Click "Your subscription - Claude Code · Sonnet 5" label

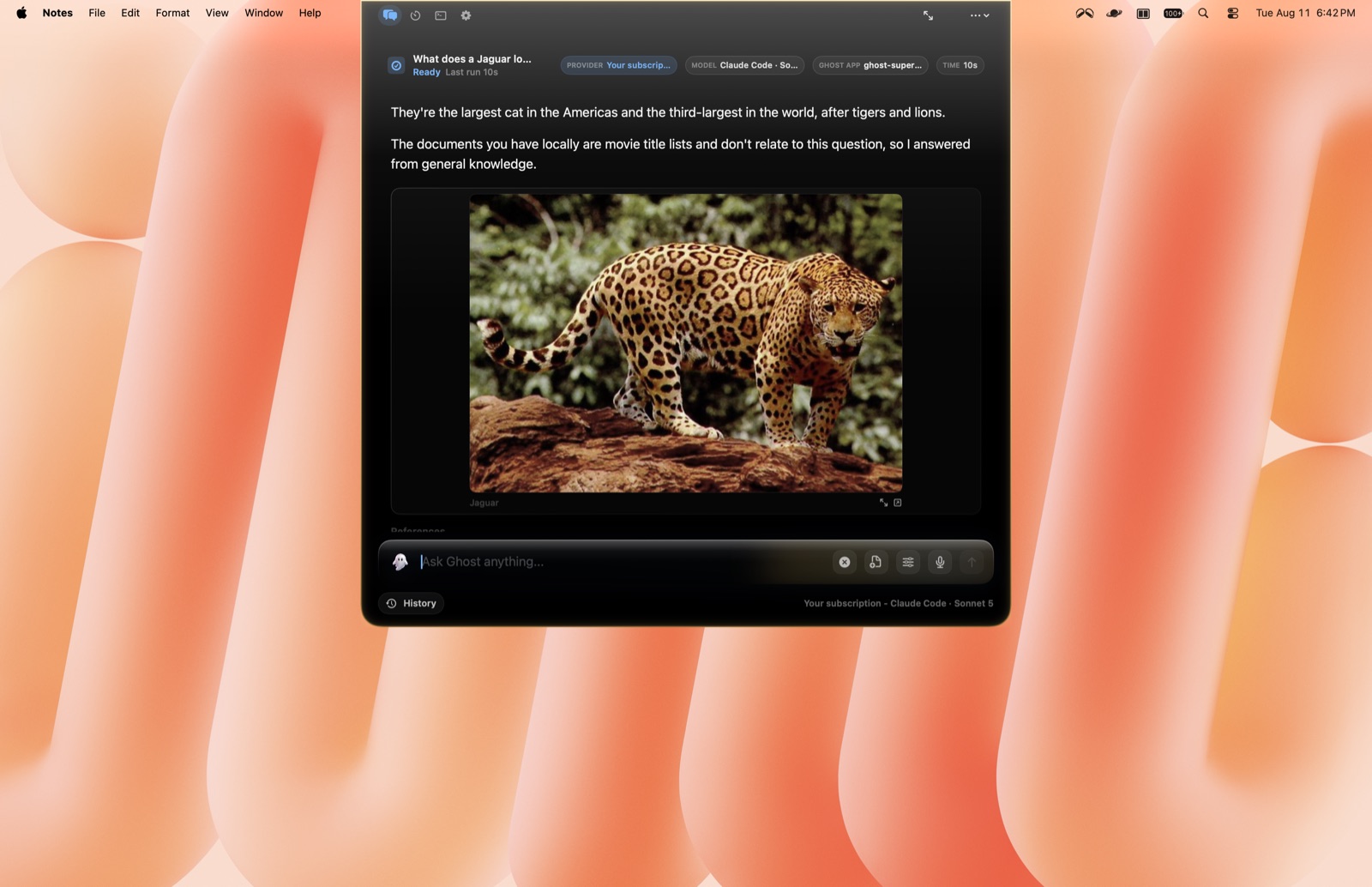coord(898,603)
